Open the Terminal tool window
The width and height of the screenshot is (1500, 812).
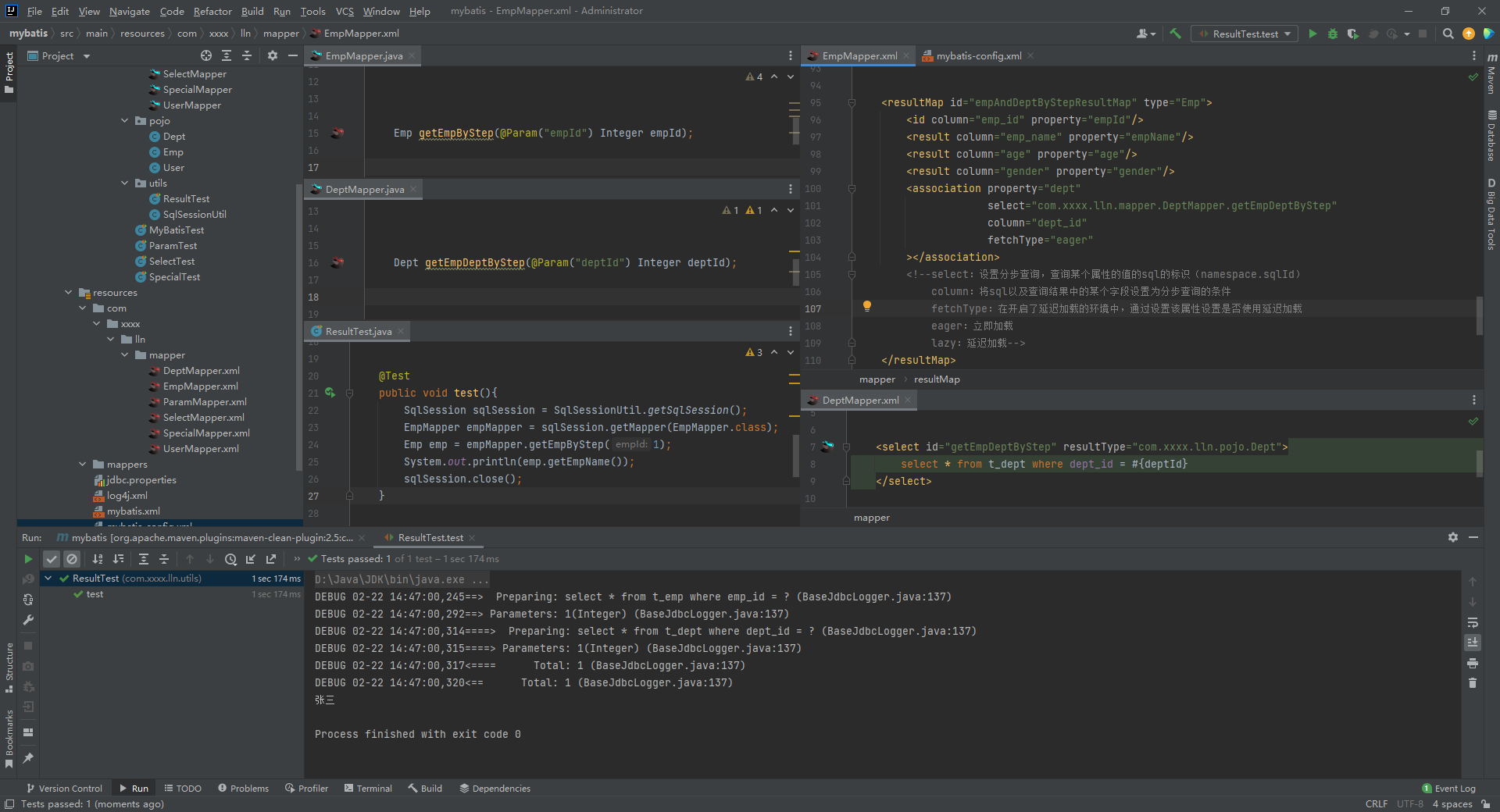368,789
